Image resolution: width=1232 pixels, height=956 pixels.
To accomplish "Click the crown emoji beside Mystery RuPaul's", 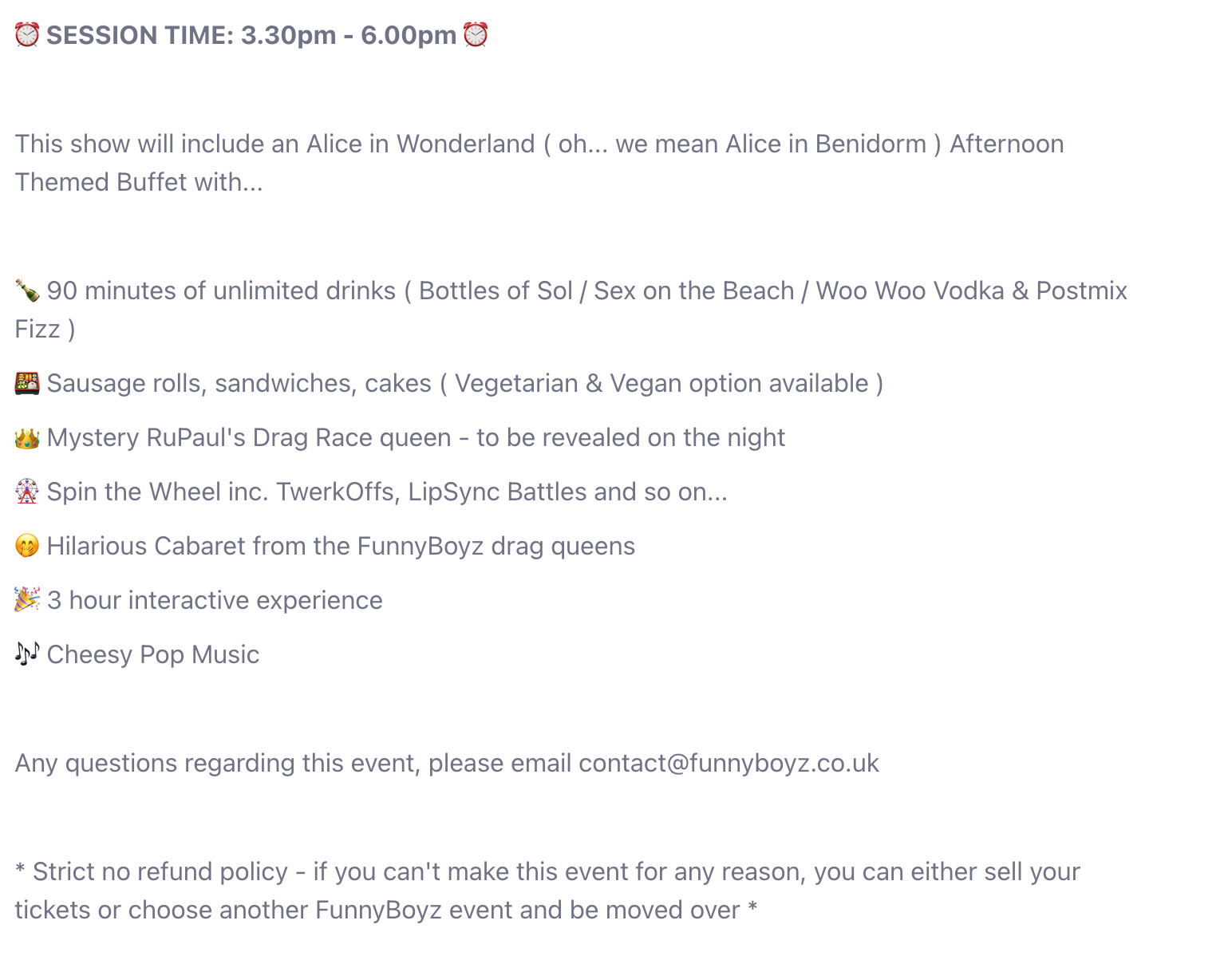I will (x=27, y=437).
